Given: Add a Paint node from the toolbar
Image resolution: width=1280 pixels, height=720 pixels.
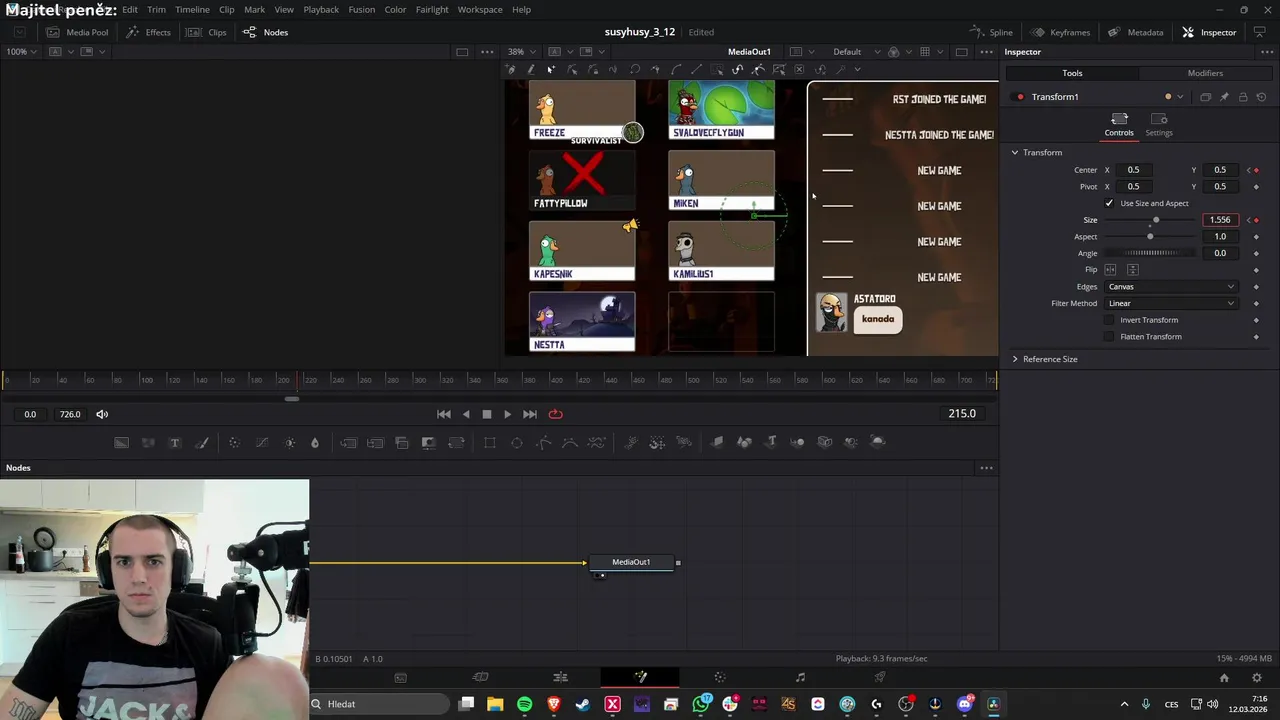Looking at the screenshot, I should pos(202,442).
